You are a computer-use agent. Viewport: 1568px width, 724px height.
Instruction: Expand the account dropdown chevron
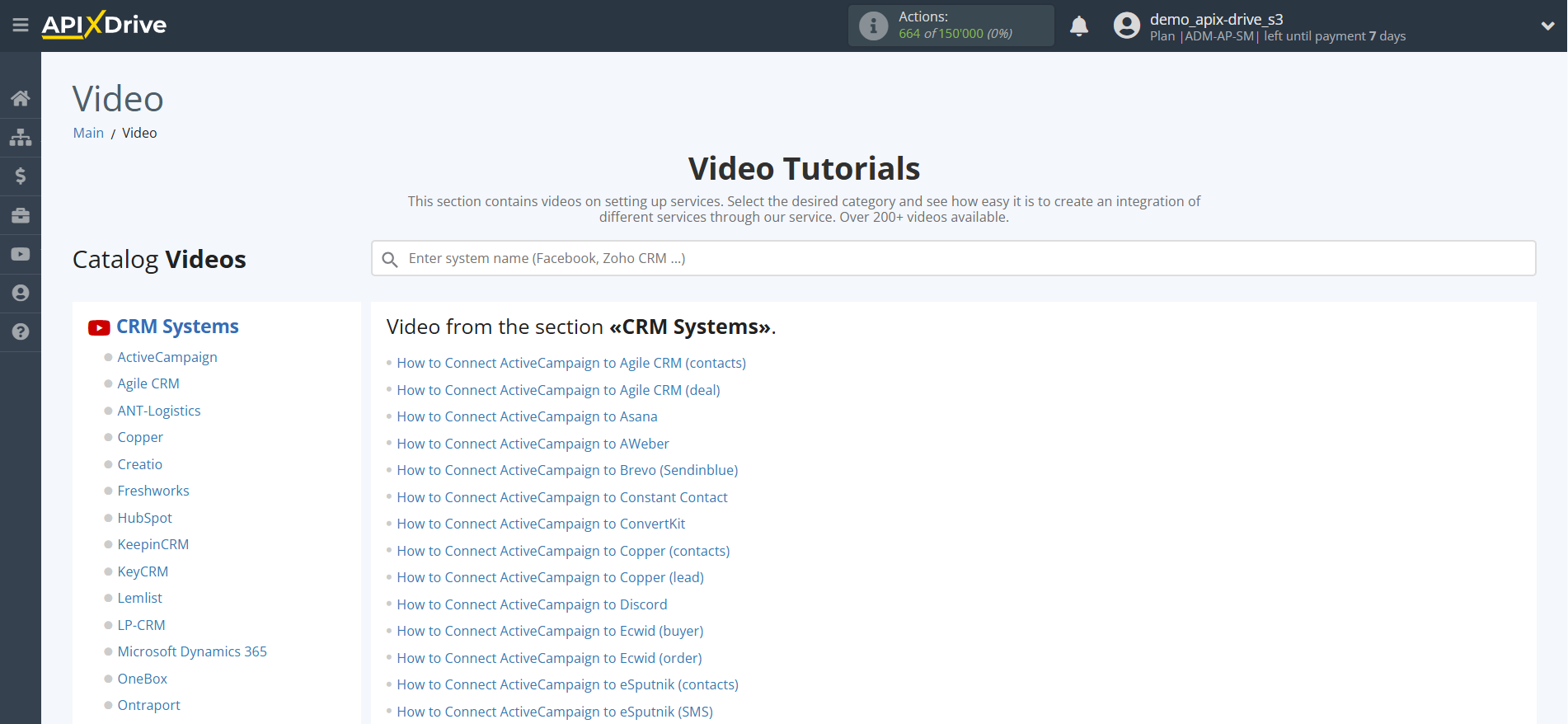click(x=1547, y=26)
